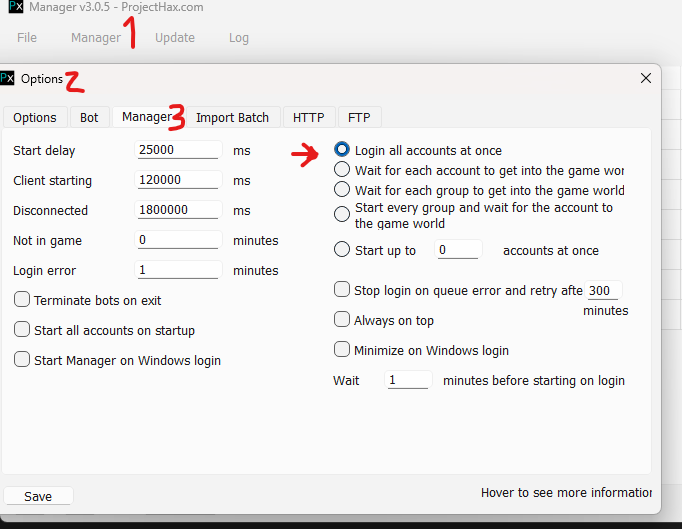The width and height of the screenshot is (682, 529).
Task: Select Login all accounts at once
Action: 342,150
